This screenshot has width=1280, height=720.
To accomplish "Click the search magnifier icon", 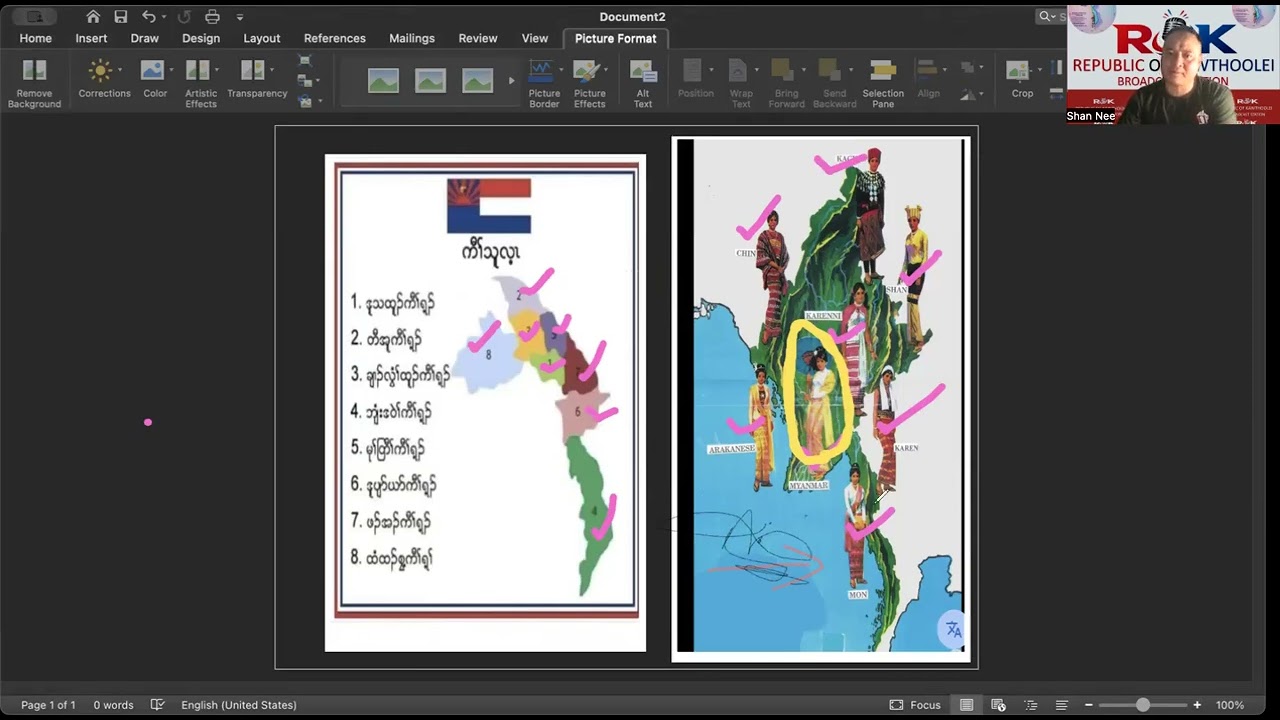I will (x=1045, y=16).
